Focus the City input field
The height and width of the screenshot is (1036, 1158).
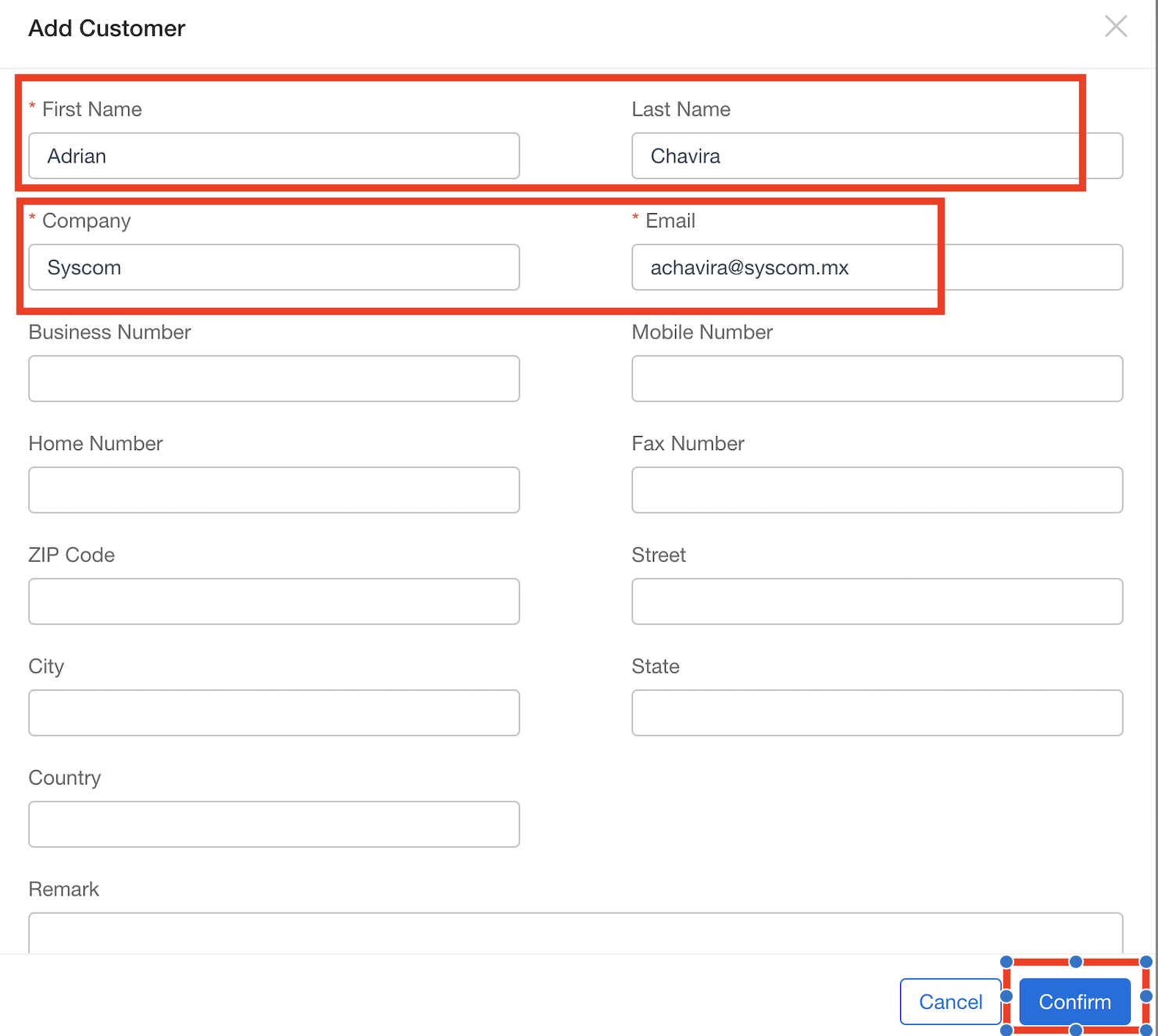pos(274,713)
